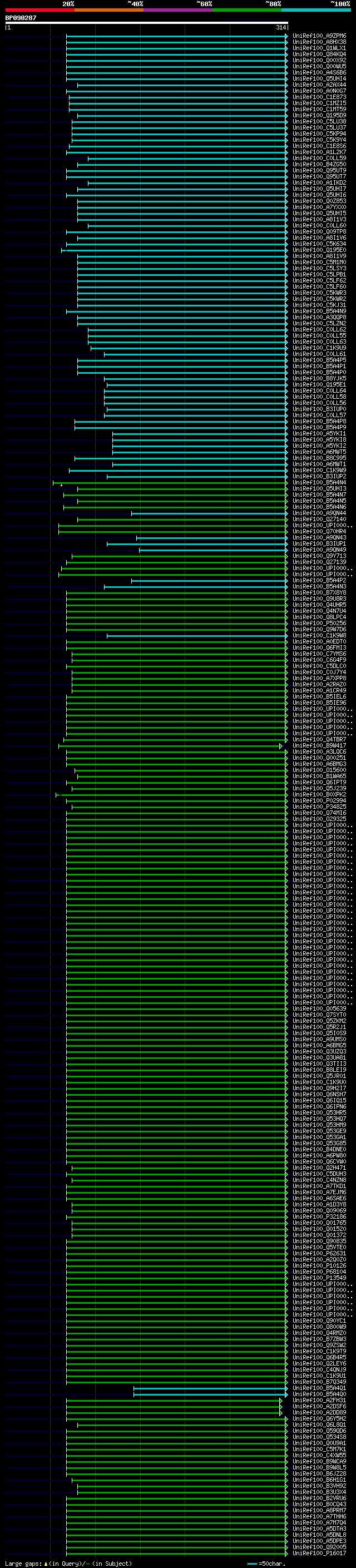Click the UniRef100_Q70HR4 label
356x1568 pixels.
tap(319, 532)
